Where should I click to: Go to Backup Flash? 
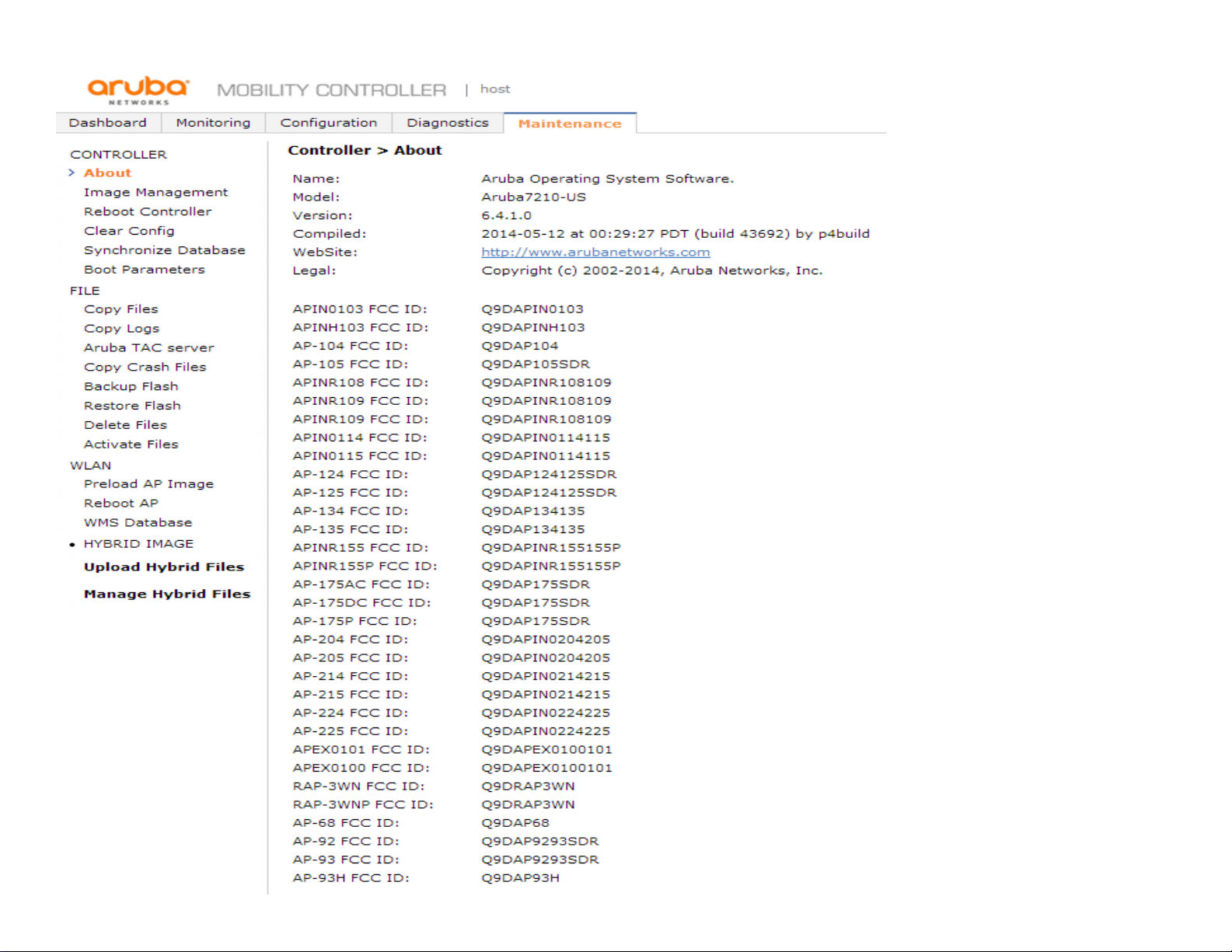coord(131,386)
